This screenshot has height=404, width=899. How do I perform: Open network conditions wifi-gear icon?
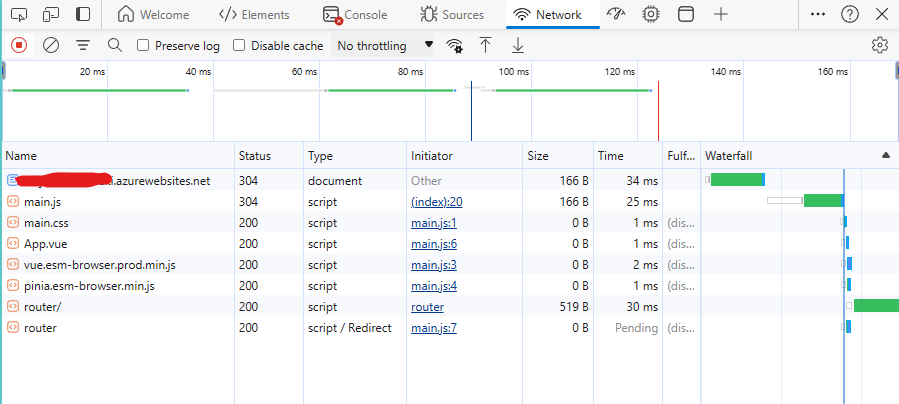(x=455, y=45)
